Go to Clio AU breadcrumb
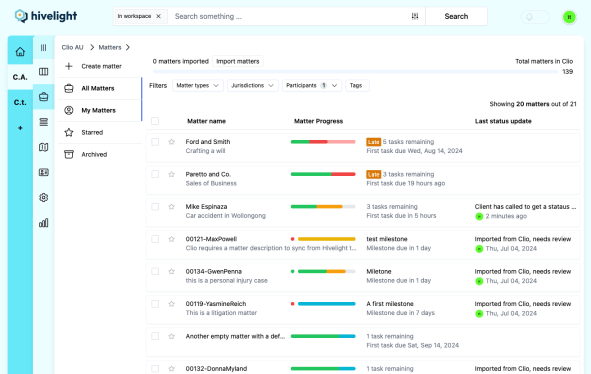Screen dimensions: 591x374 coord(72,47)
